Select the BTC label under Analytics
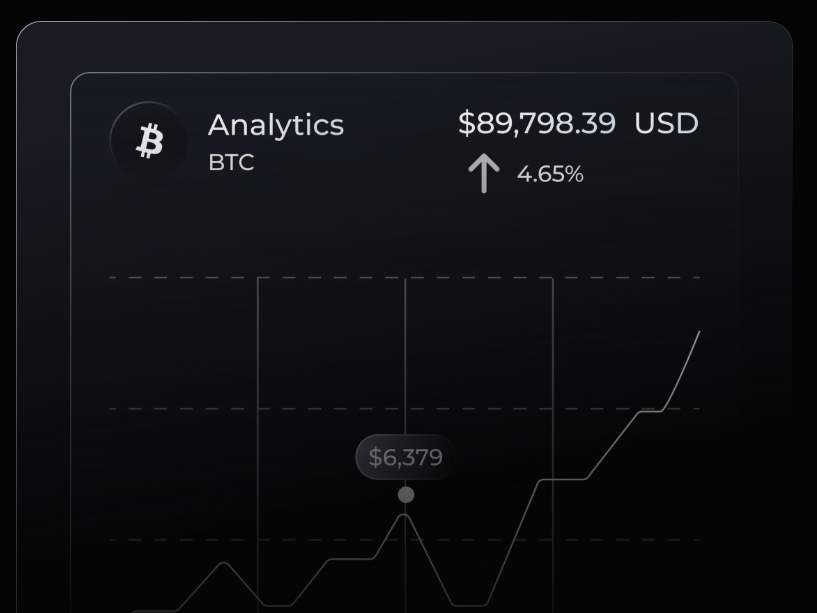This screenshot has width=817, height=613. point(230,162)
